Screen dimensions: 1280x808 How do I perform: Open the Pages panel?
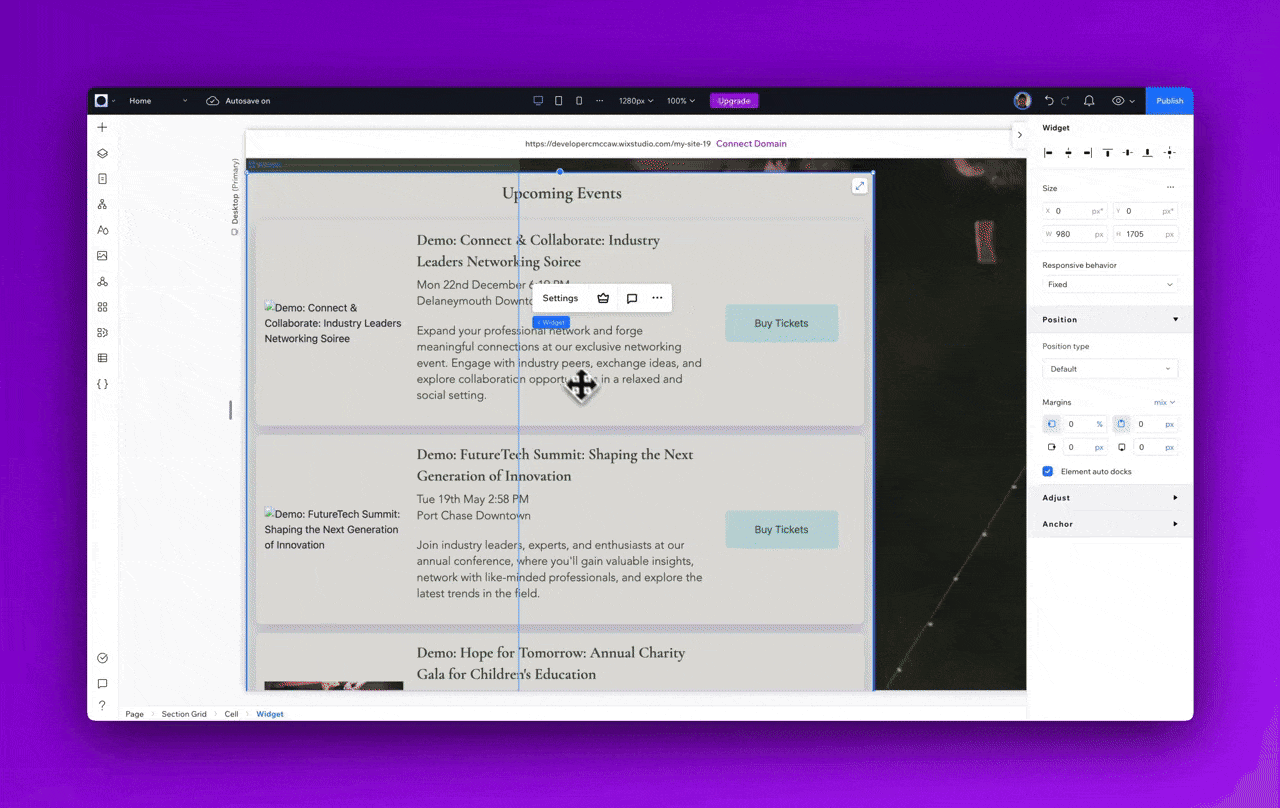[x=102, y=178]
